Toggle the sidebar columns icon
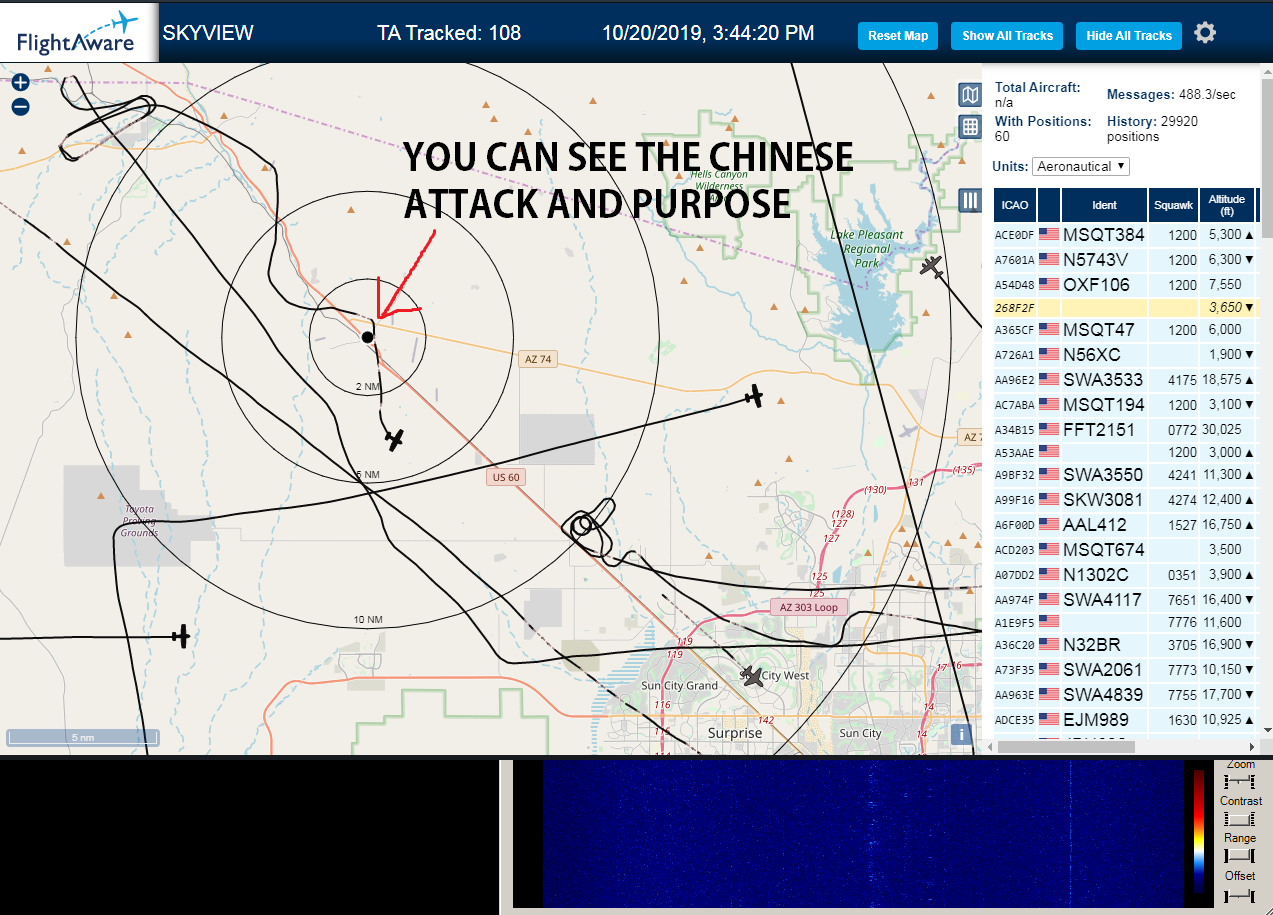The width and height of the screenshot is (1273, 915). [969, 200]
